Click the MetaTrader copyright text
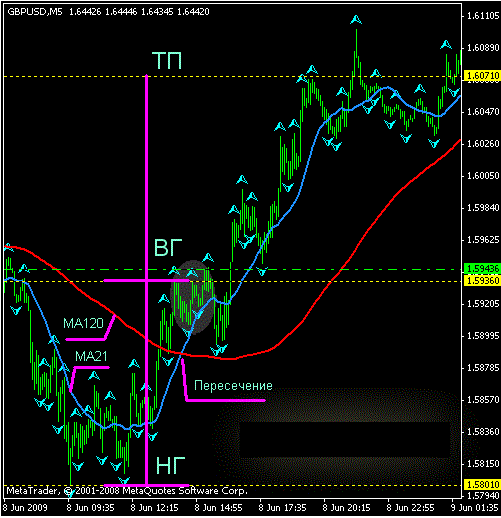Viewport: 501px width, 518px height. 127,491
